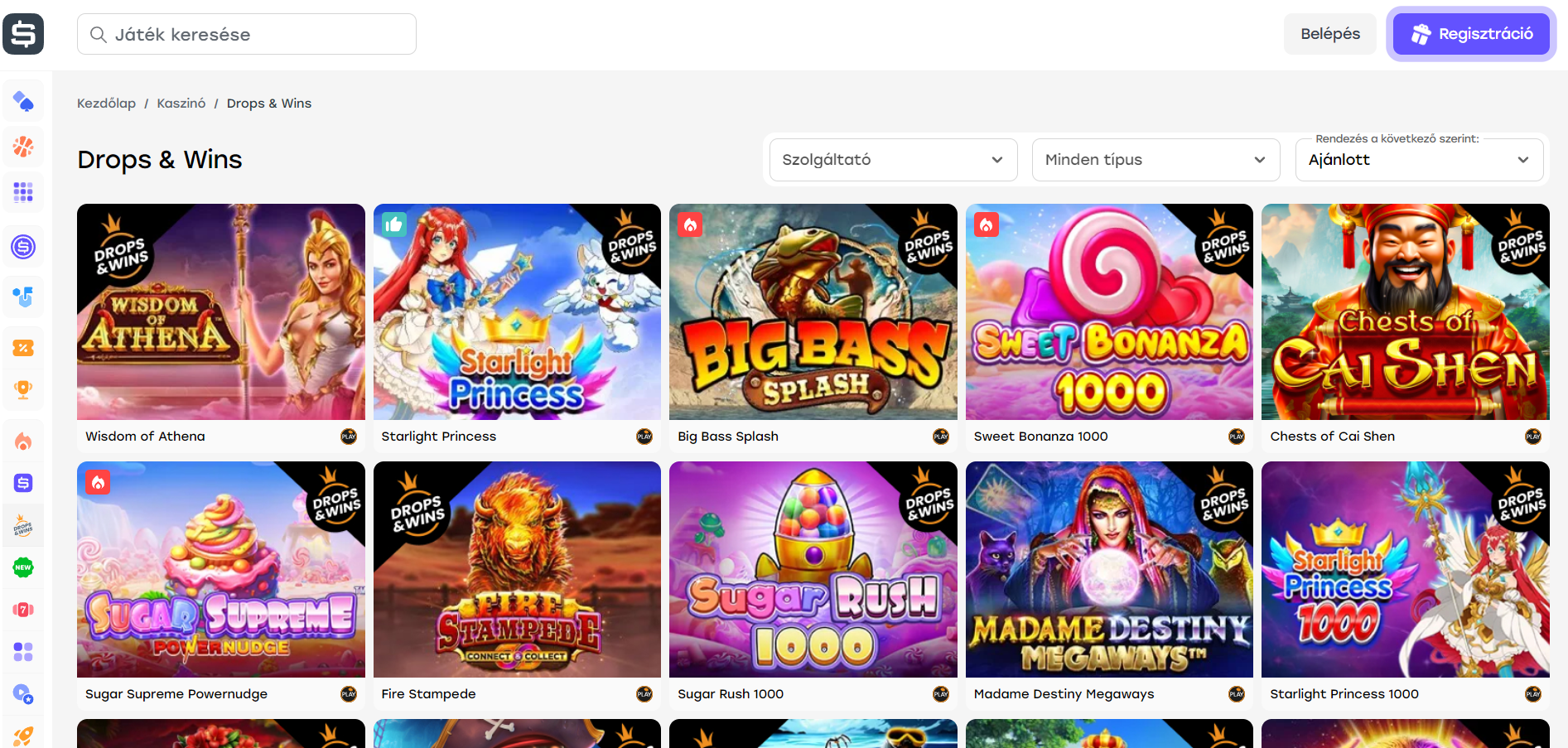Click the purple square S sidebar icon
Image resolution: width=1568 pixels, height=748 pixels.
[x=23, y=483]
